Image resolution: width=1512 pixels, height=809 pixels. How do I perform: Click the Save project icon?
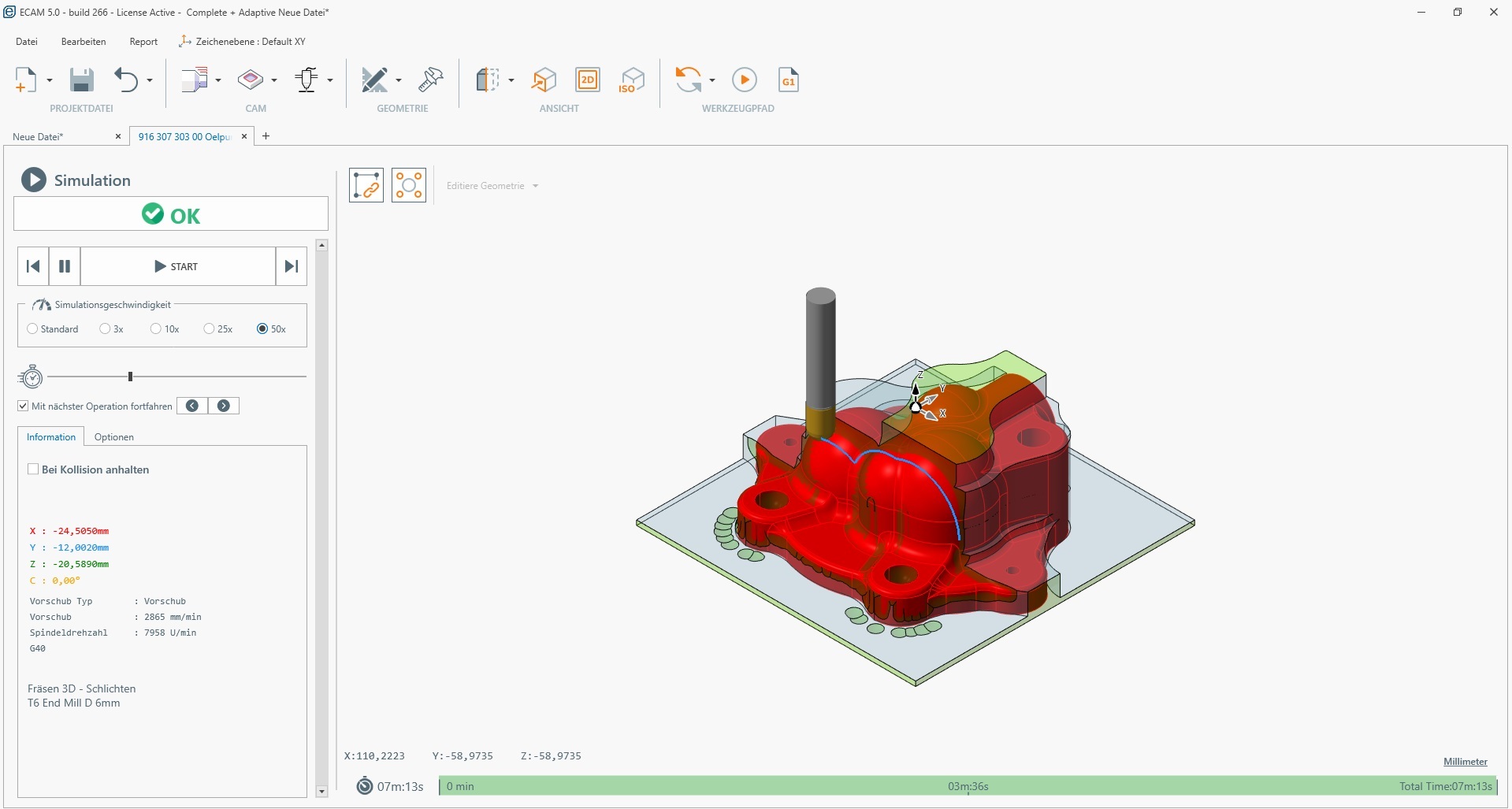point(81,80)
